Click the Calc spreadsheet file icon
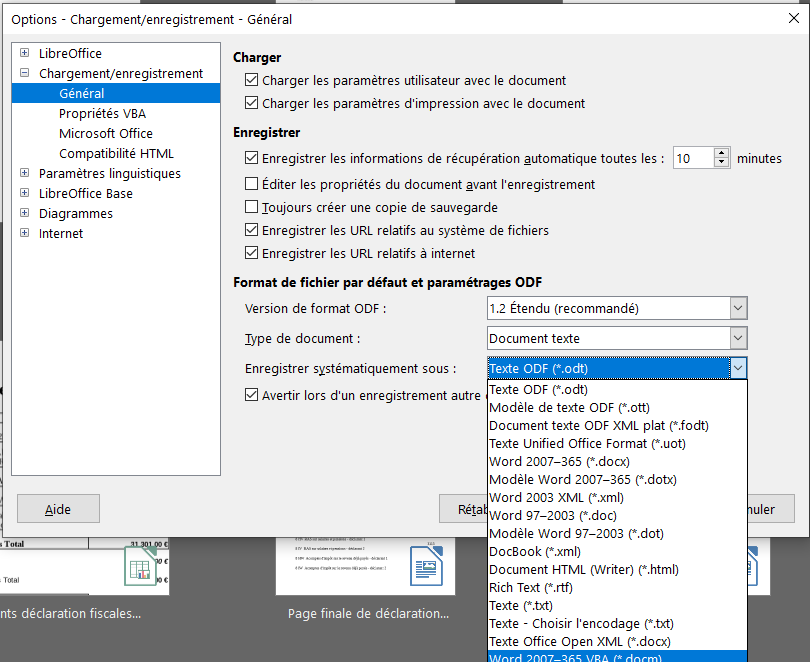810x662 pixels. click(x=141, y=566)
